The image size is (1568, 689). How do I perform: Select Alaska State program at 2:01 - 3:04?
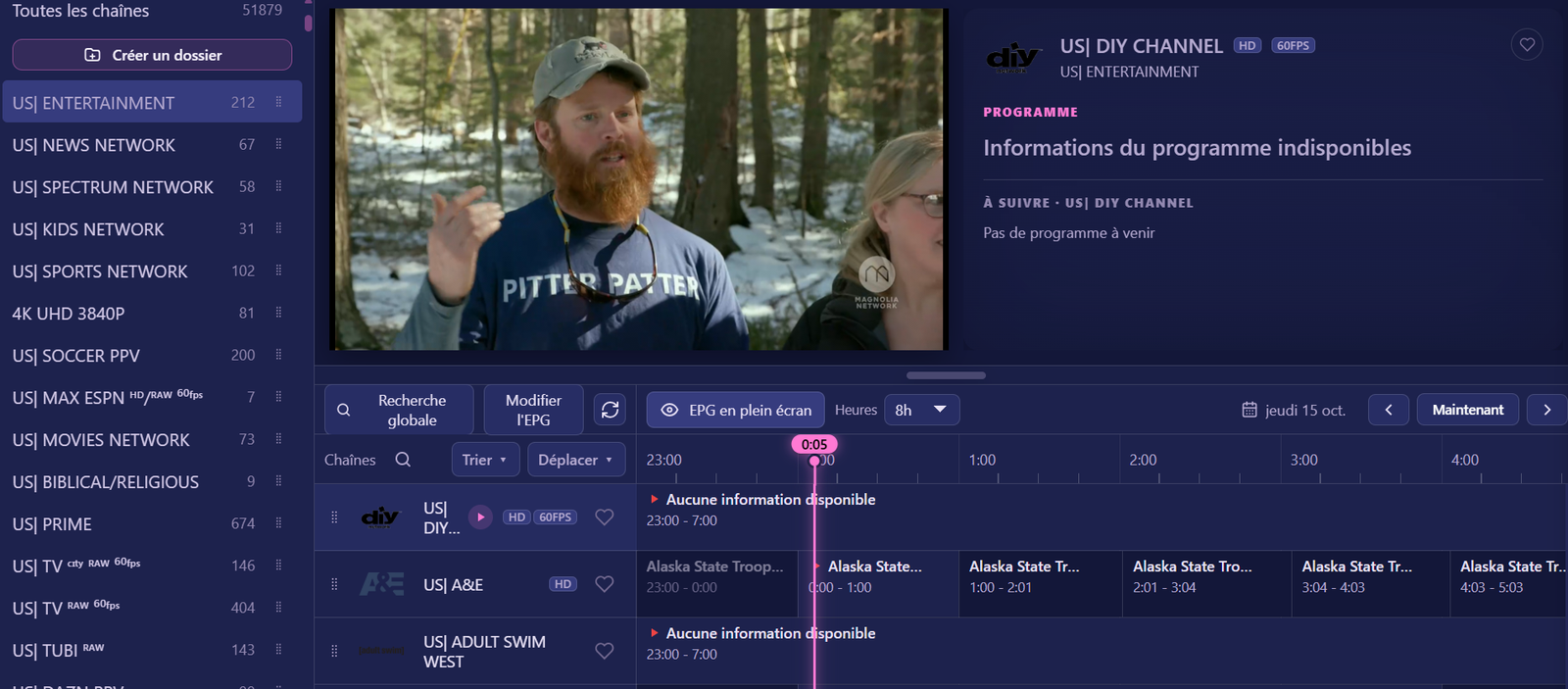tap(1207, 584)
